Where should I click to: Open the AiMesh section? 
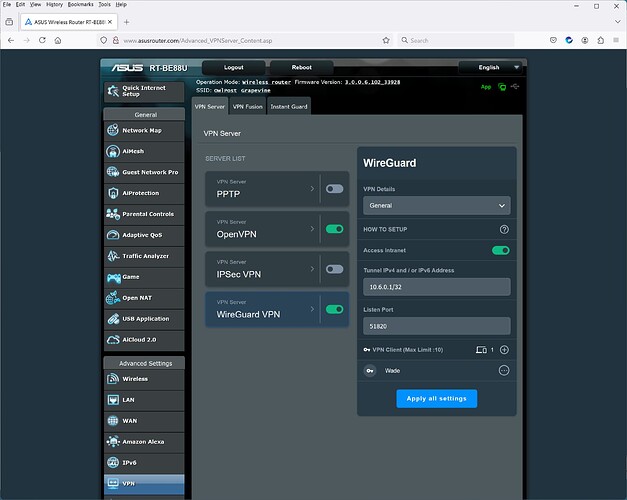[144, 151]
